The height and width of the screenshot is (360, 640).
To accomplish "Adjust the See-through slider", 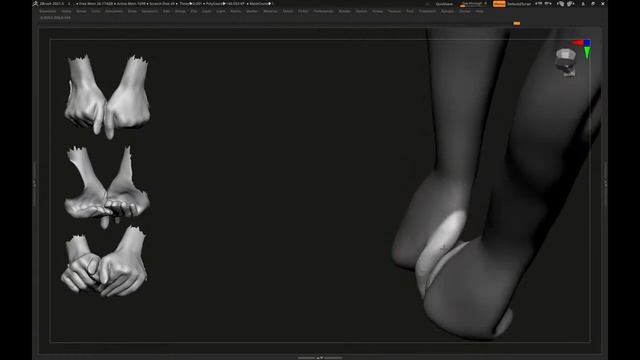I will tap(473, 4).
